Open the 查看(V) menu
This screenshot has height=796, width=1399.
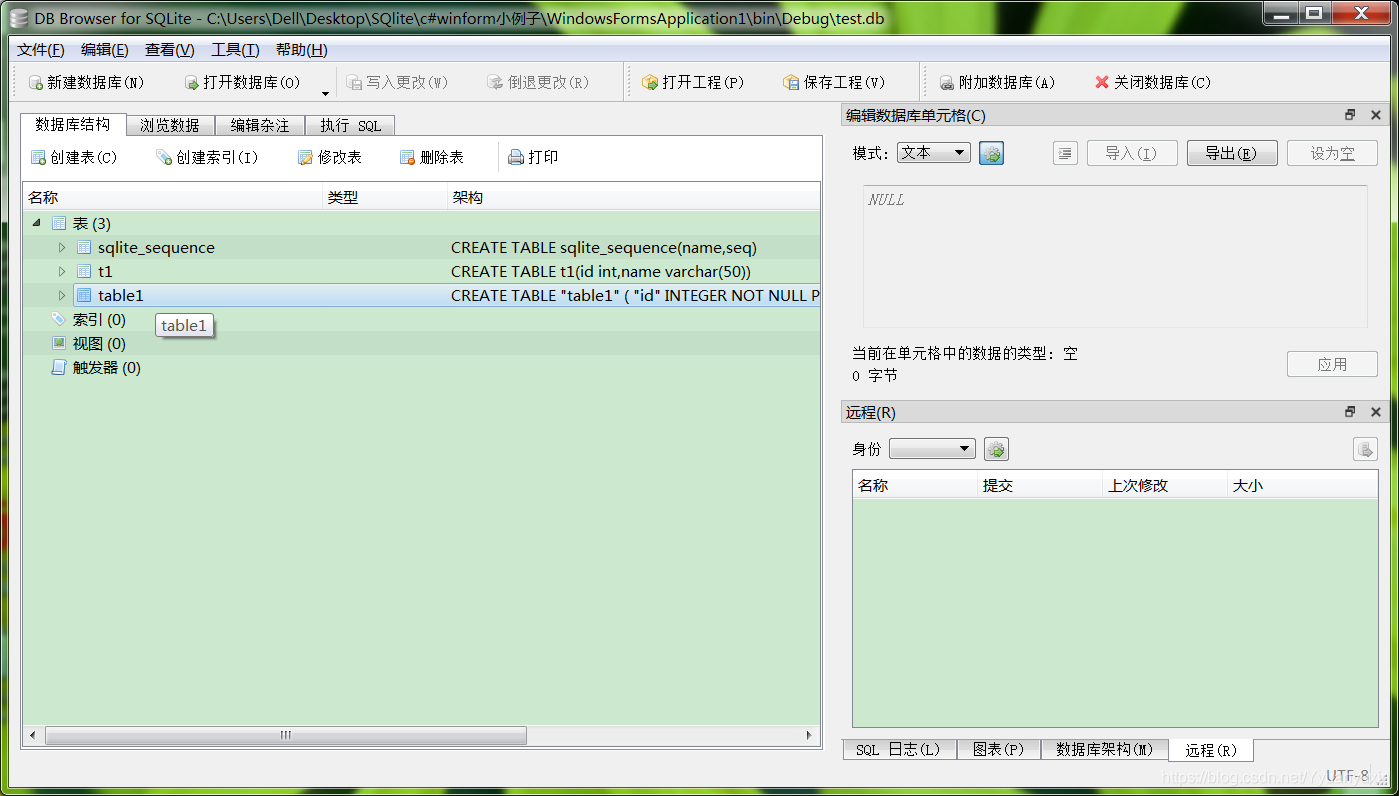170,50
